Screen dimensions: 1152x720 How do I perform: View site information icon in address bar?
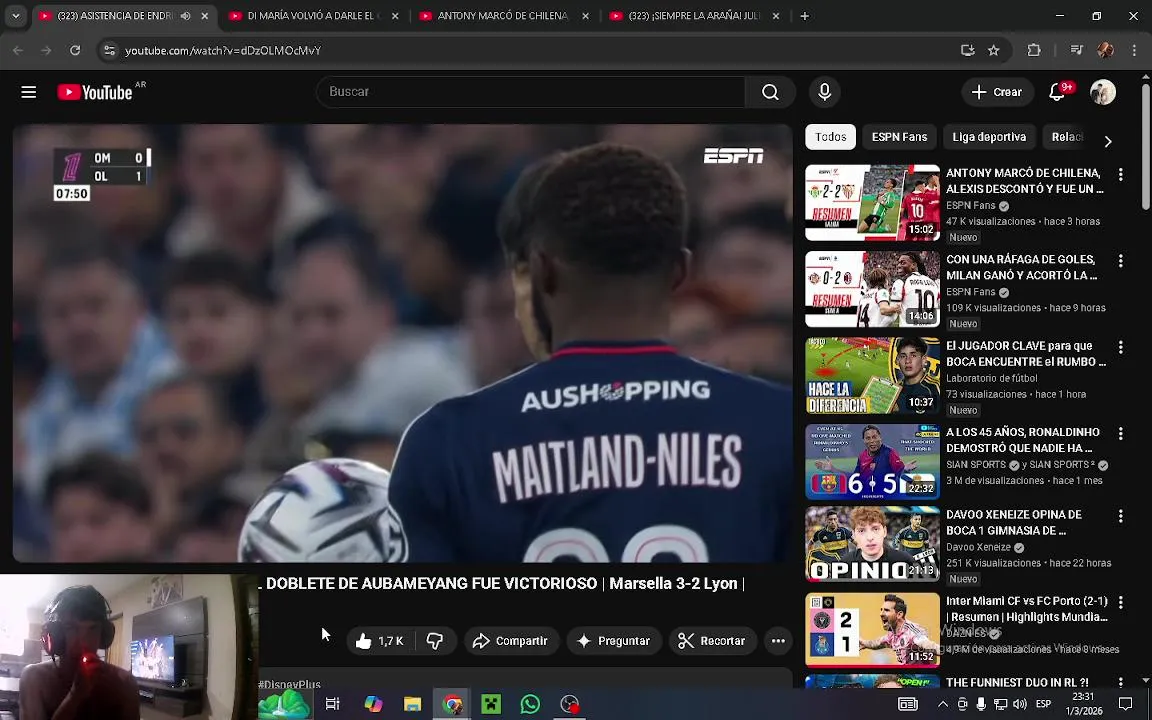coord(109,50)
